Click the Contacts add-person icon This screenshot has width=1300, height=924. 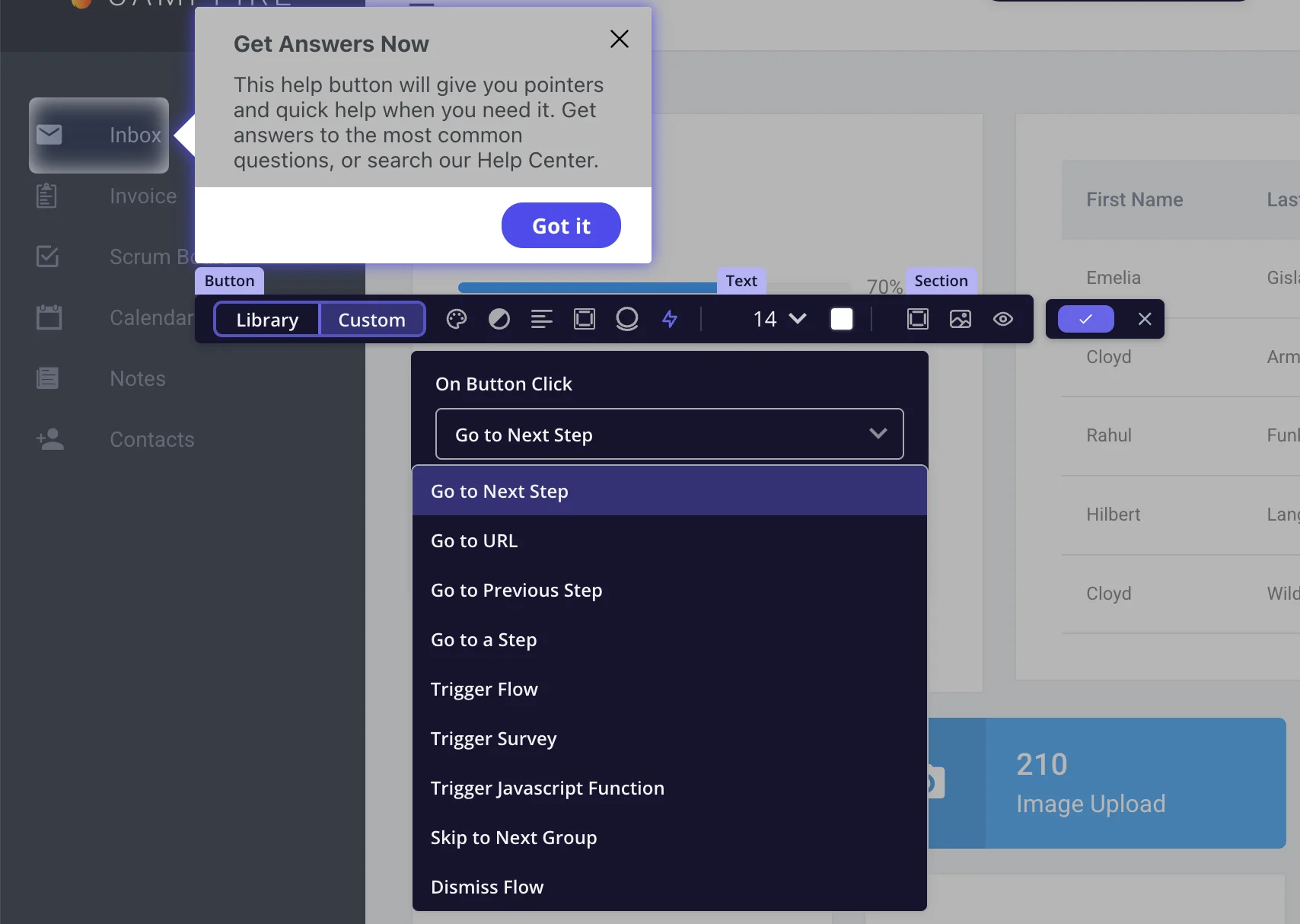pyautogui.click(x=50, y=439)
